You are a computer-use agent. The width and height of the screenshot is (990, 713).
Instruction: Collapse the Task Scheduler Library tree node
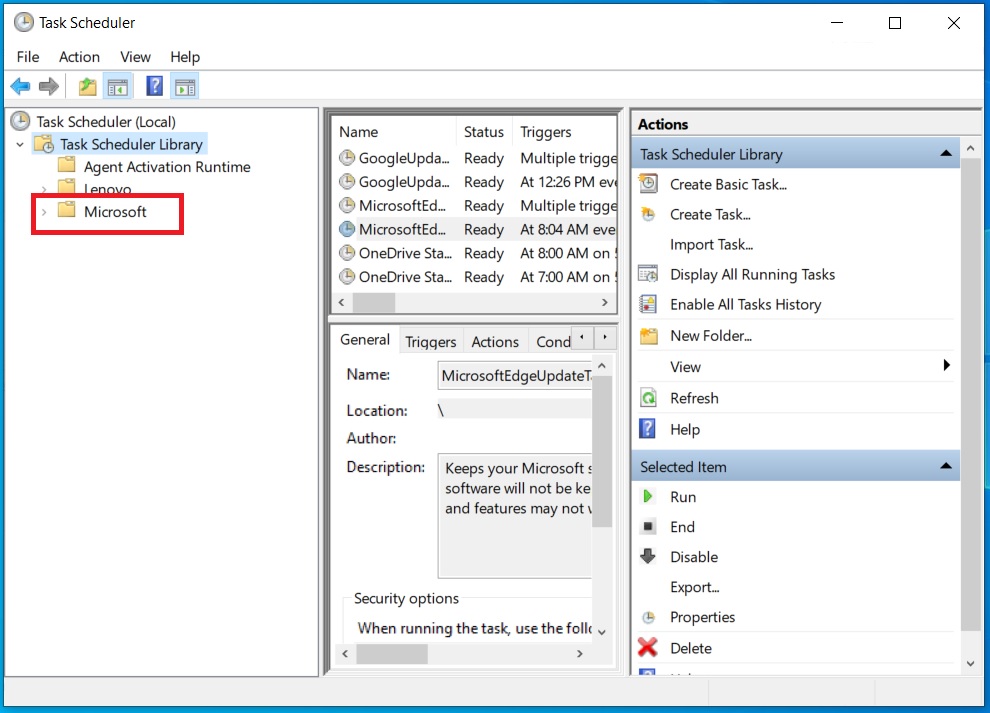click(20, 145)
